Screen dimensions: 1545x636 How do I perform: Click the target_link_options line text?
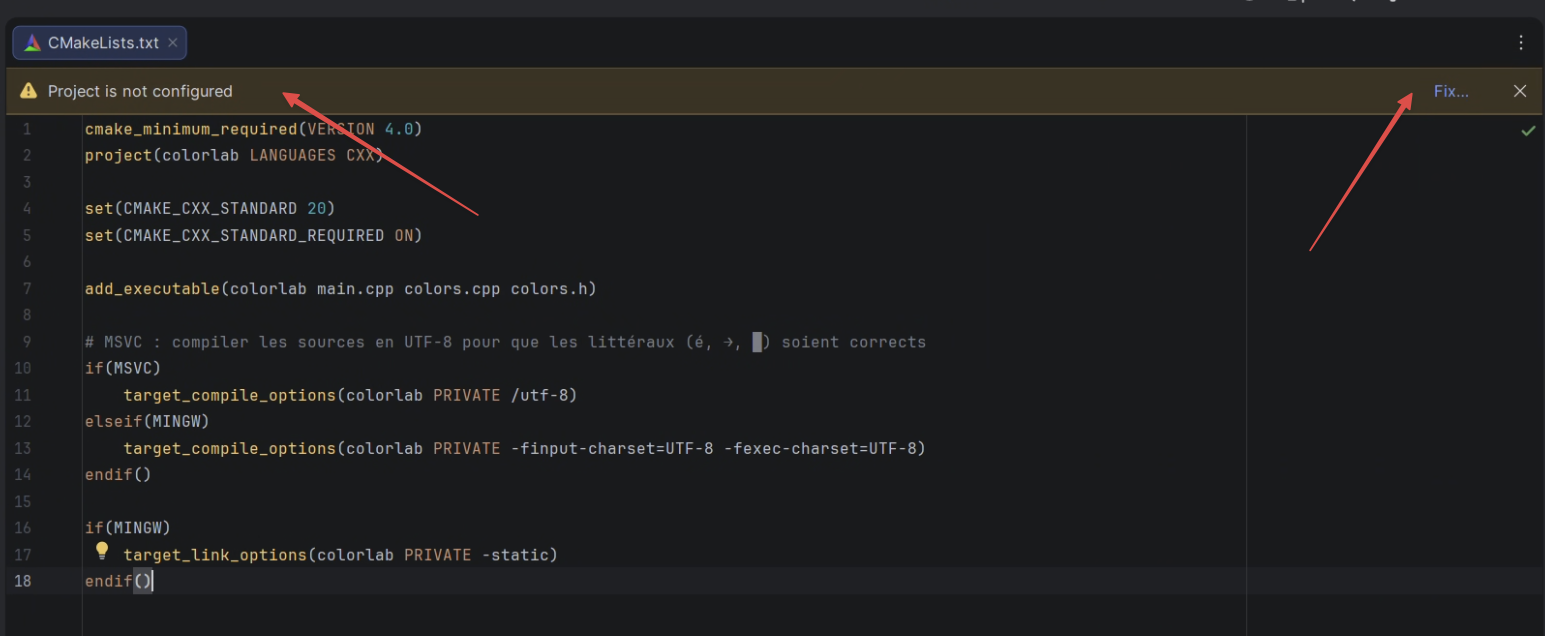click(340, 555)
